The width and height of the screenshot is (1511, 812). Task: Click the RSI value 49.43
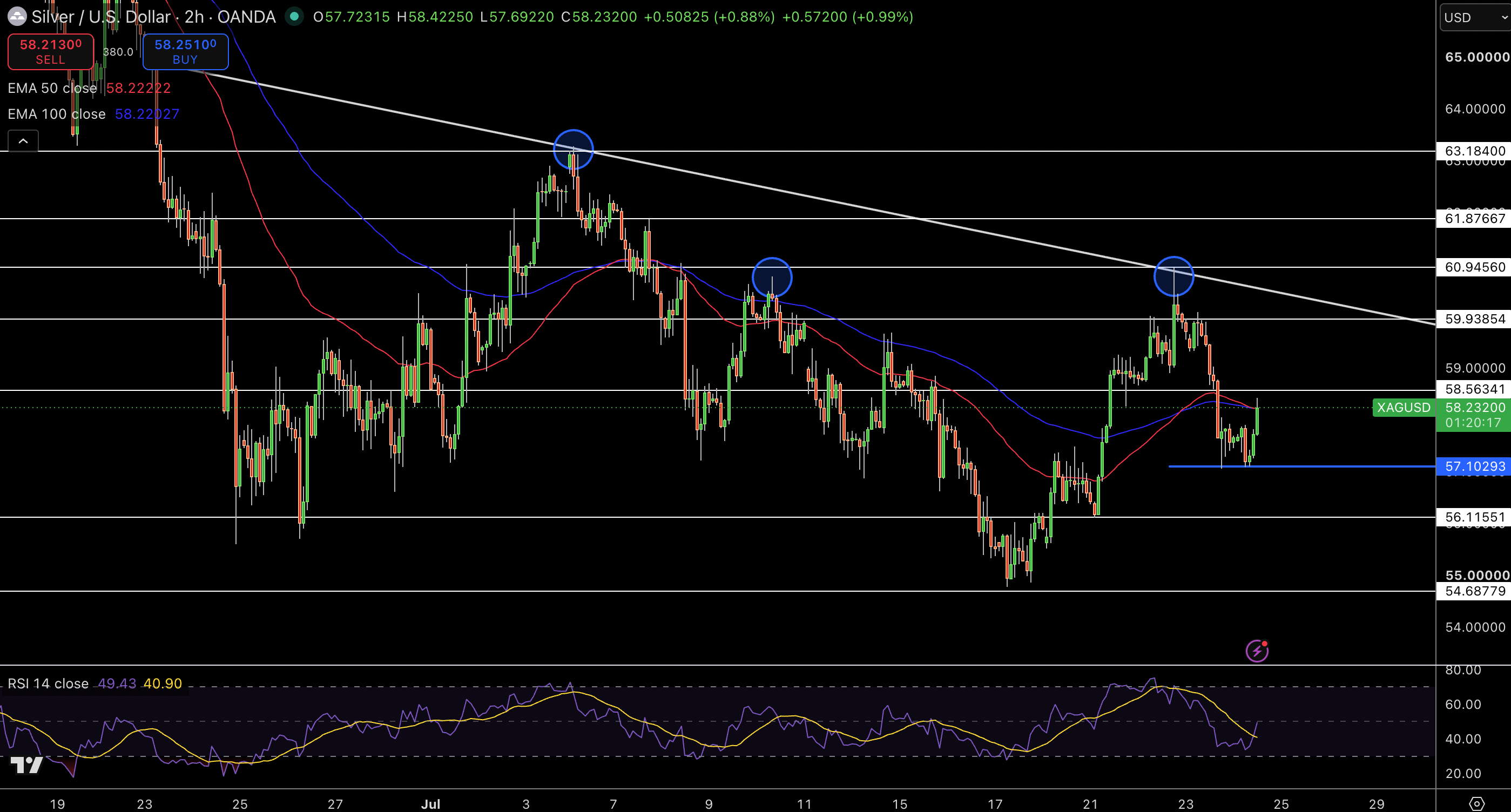tap(117, 684)
